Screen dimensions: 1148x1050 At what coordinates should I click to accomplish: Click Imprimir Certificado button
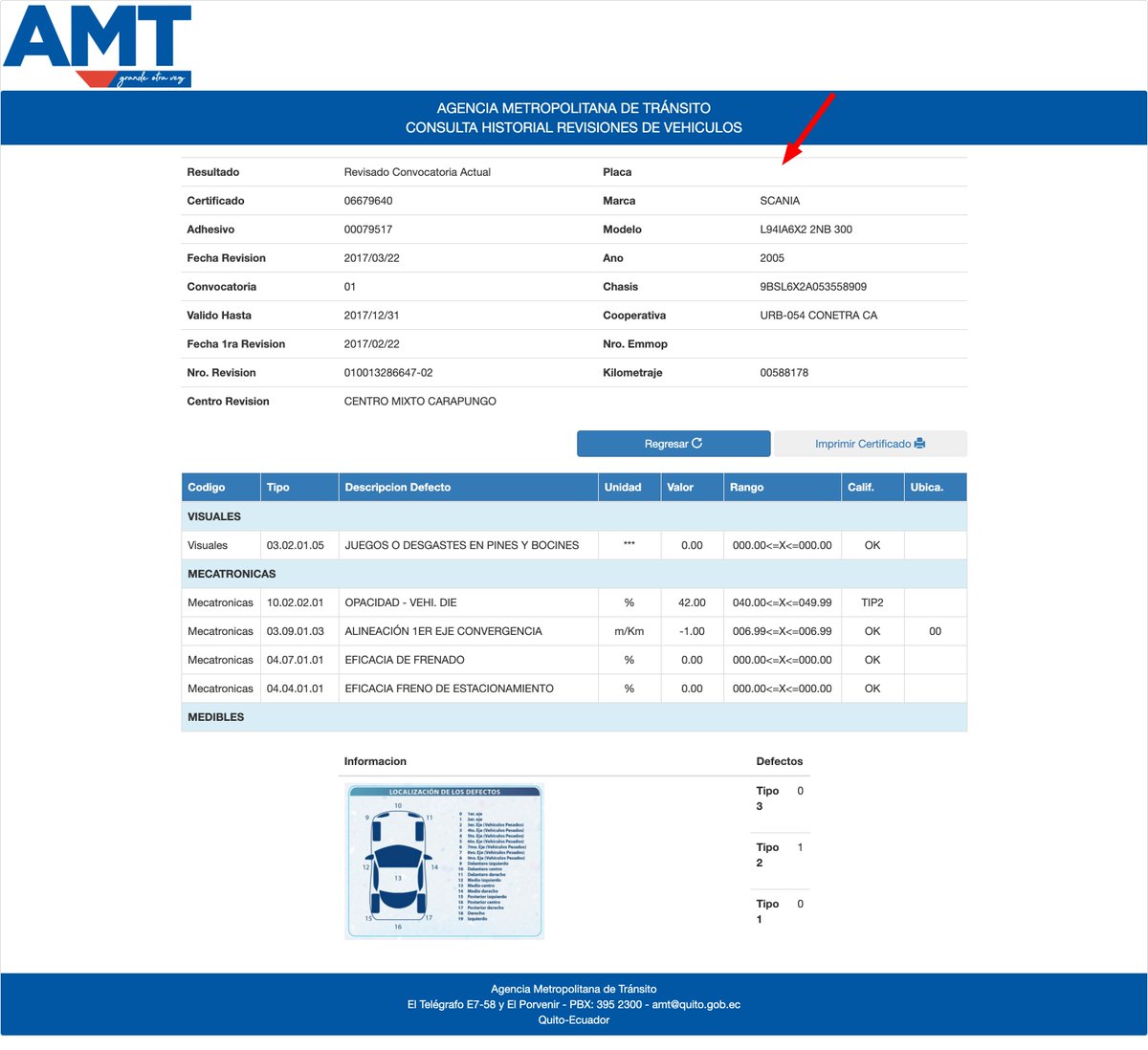pos(871,444)
